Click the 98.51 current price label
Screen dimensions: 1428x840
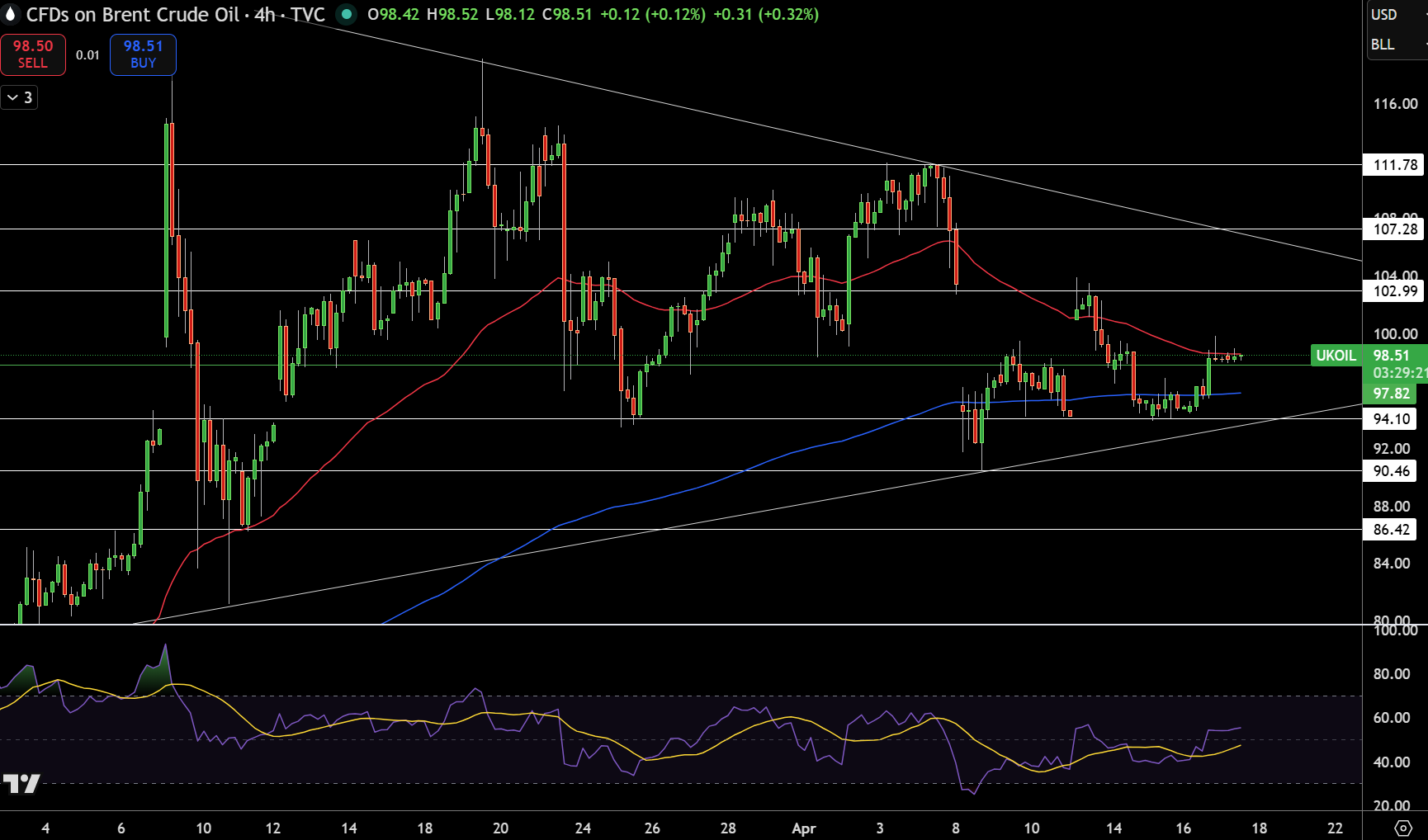1391,356
